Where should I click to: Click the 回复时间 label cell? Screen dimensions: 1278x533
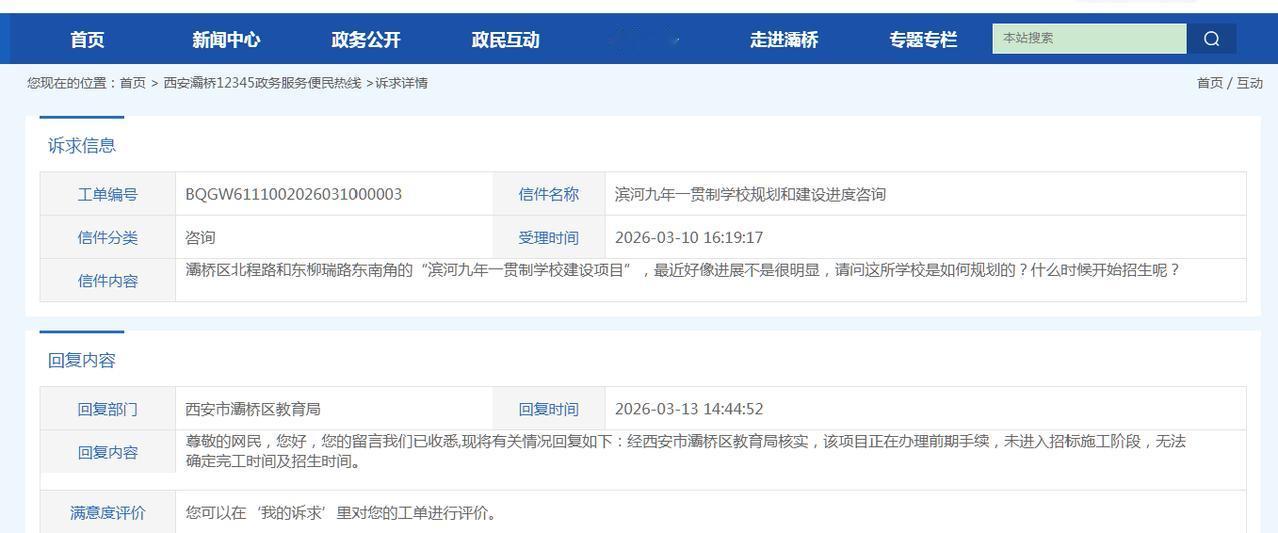(548, 409)
